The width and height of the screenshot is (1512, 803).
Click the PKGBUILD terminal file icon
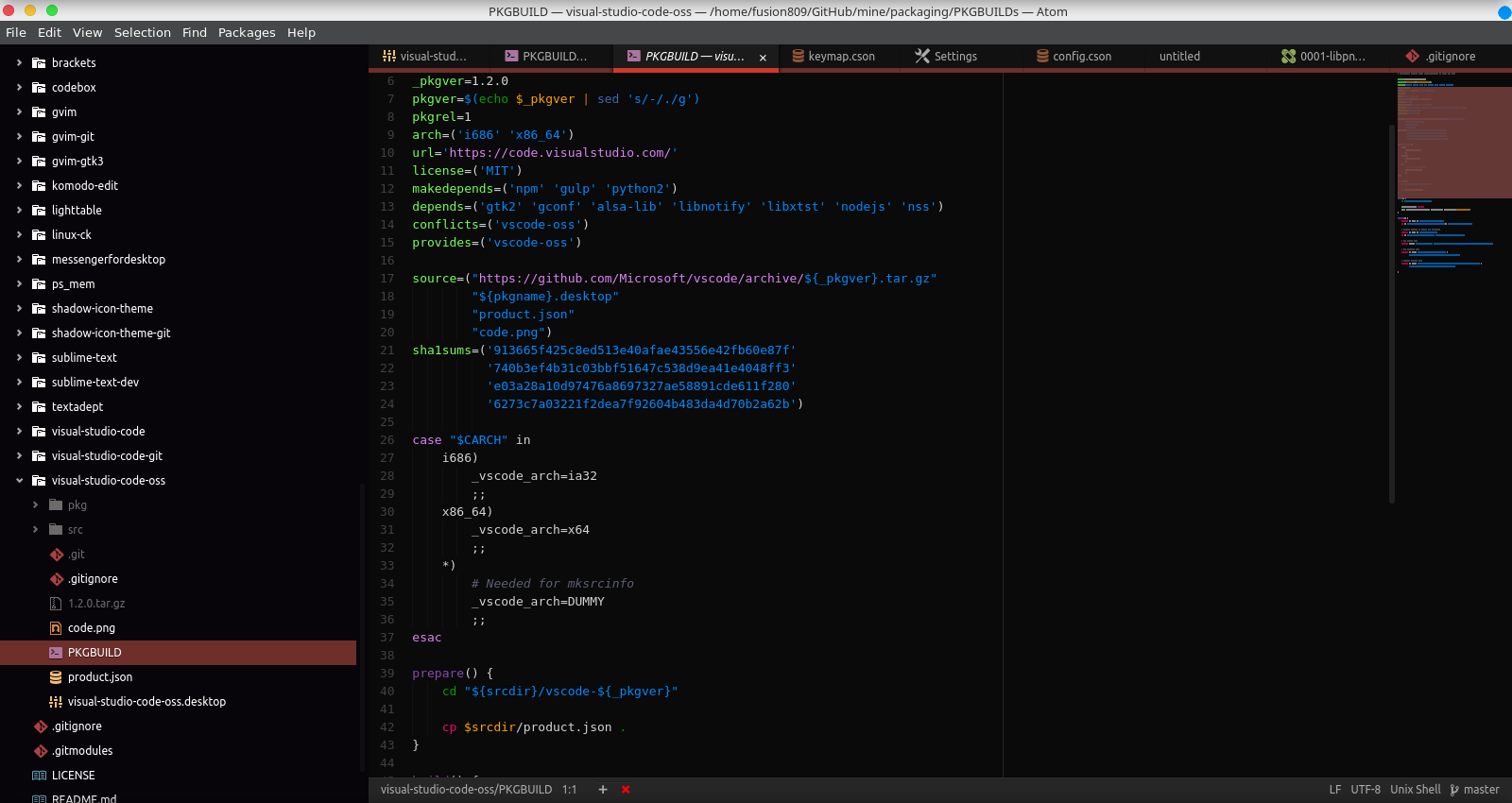(56, 653)
